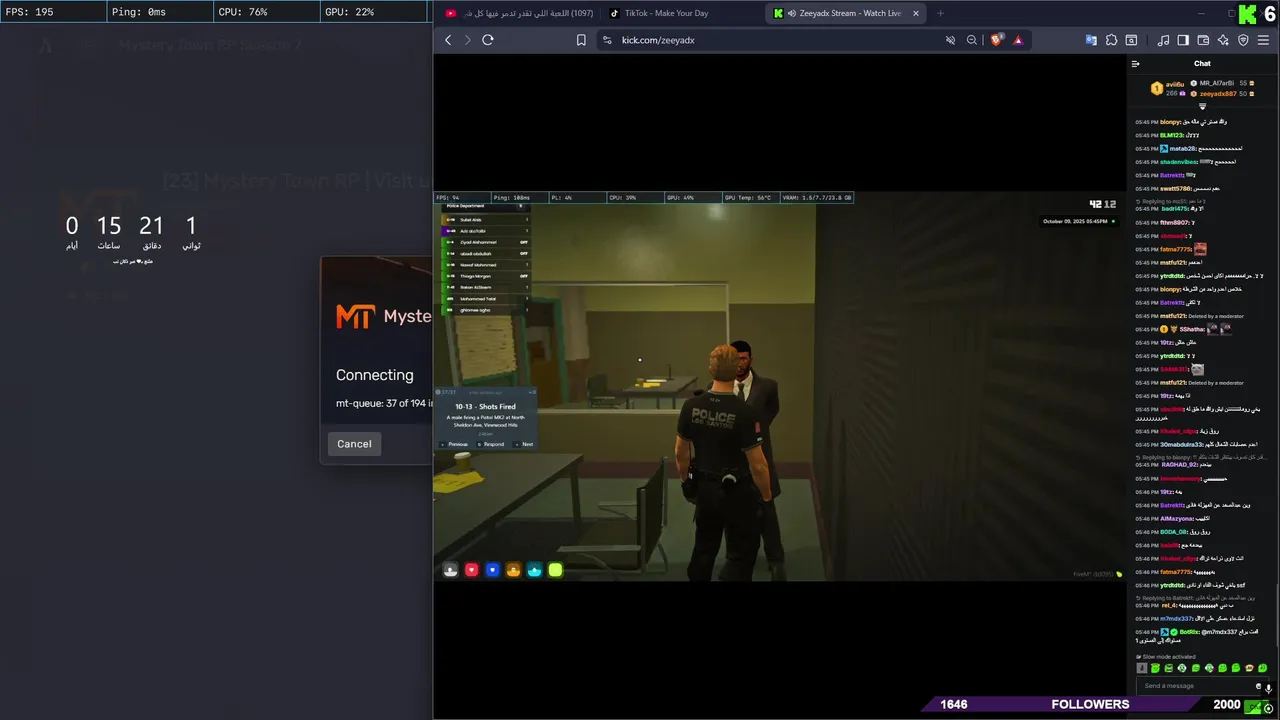Open site settings icon in address bar
The width and height of the screenshot is (1280, 720).
[x=606, y=40]
